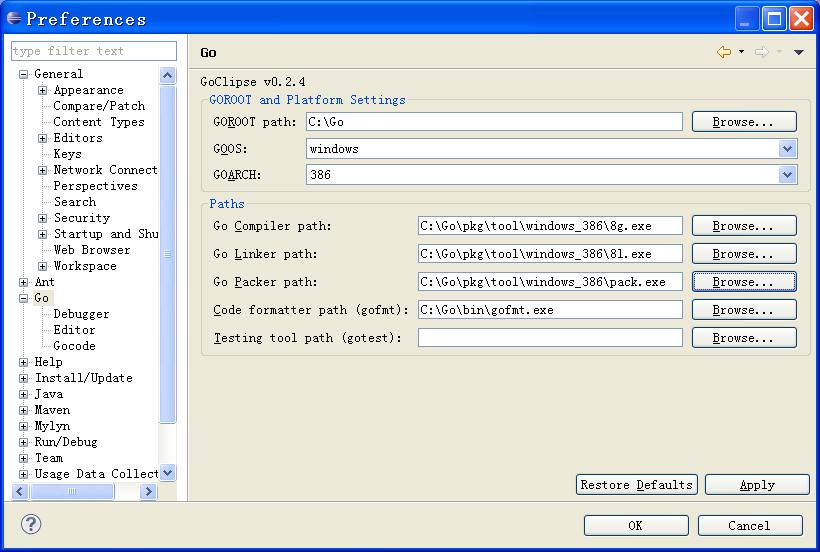Browse for the GOROOT path
The height and width of the screenshot is (552, 820).
coord(743,122)
